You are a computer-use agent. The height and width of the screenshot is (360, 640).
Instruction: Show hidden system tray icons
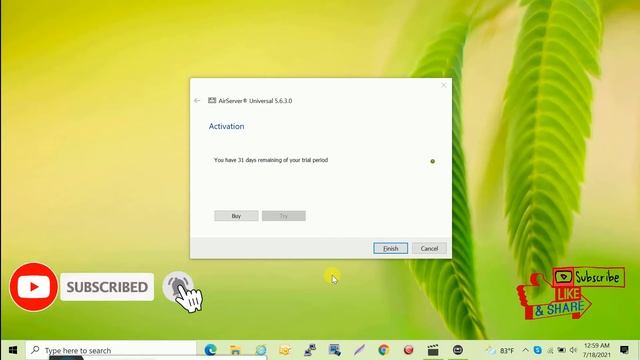[x=526, y=350]
